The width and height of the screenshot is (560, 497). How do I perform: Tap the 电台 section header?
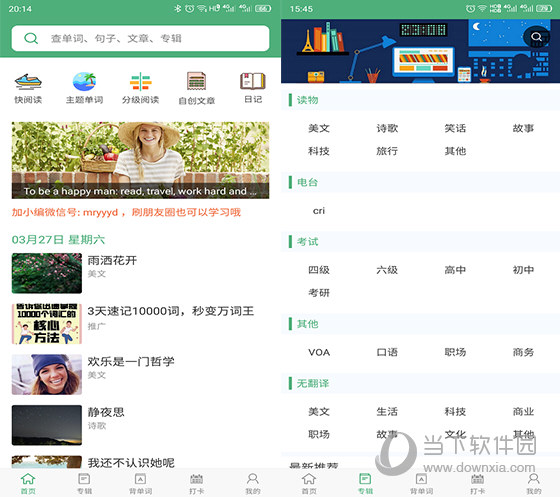pyautogui.click(x=420, y=182)
